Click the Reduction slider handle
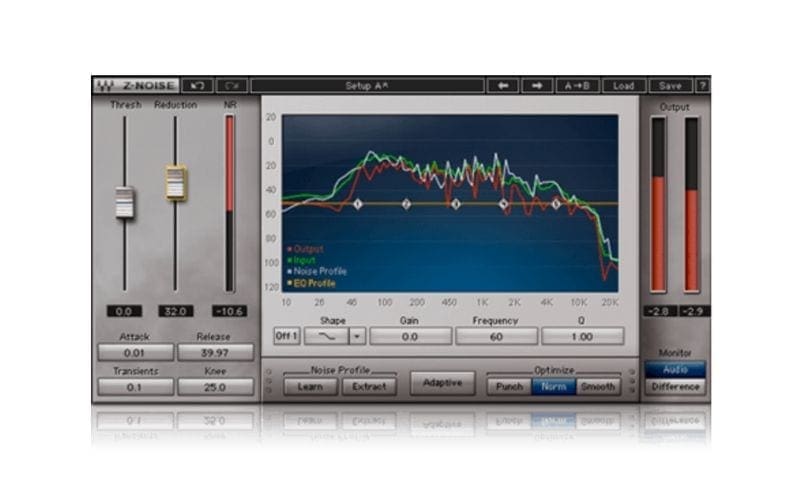This screenshot has width=800, height=500. point(176,182)
